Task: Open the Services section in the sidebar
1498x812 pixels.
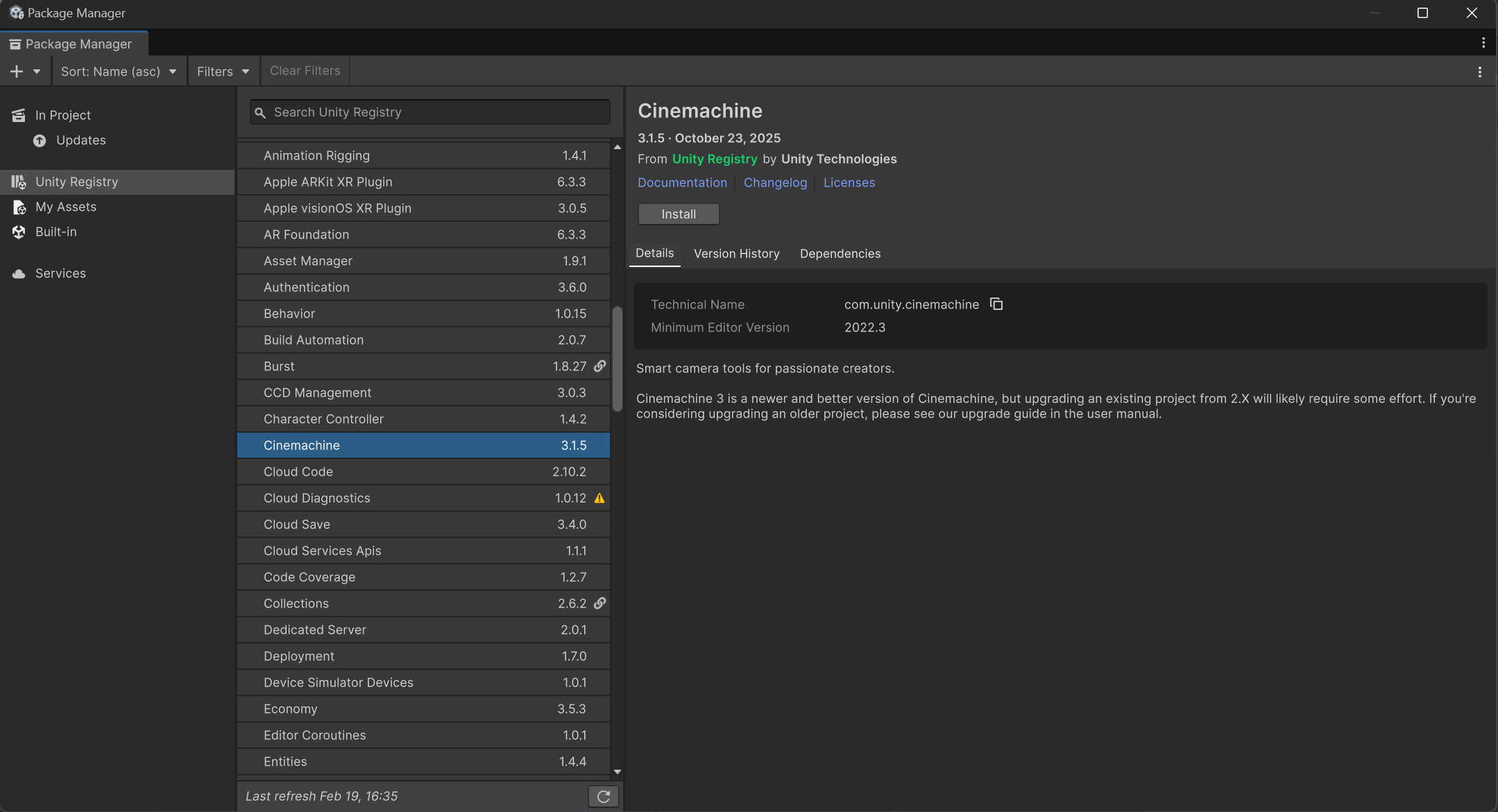Action: 60,273
